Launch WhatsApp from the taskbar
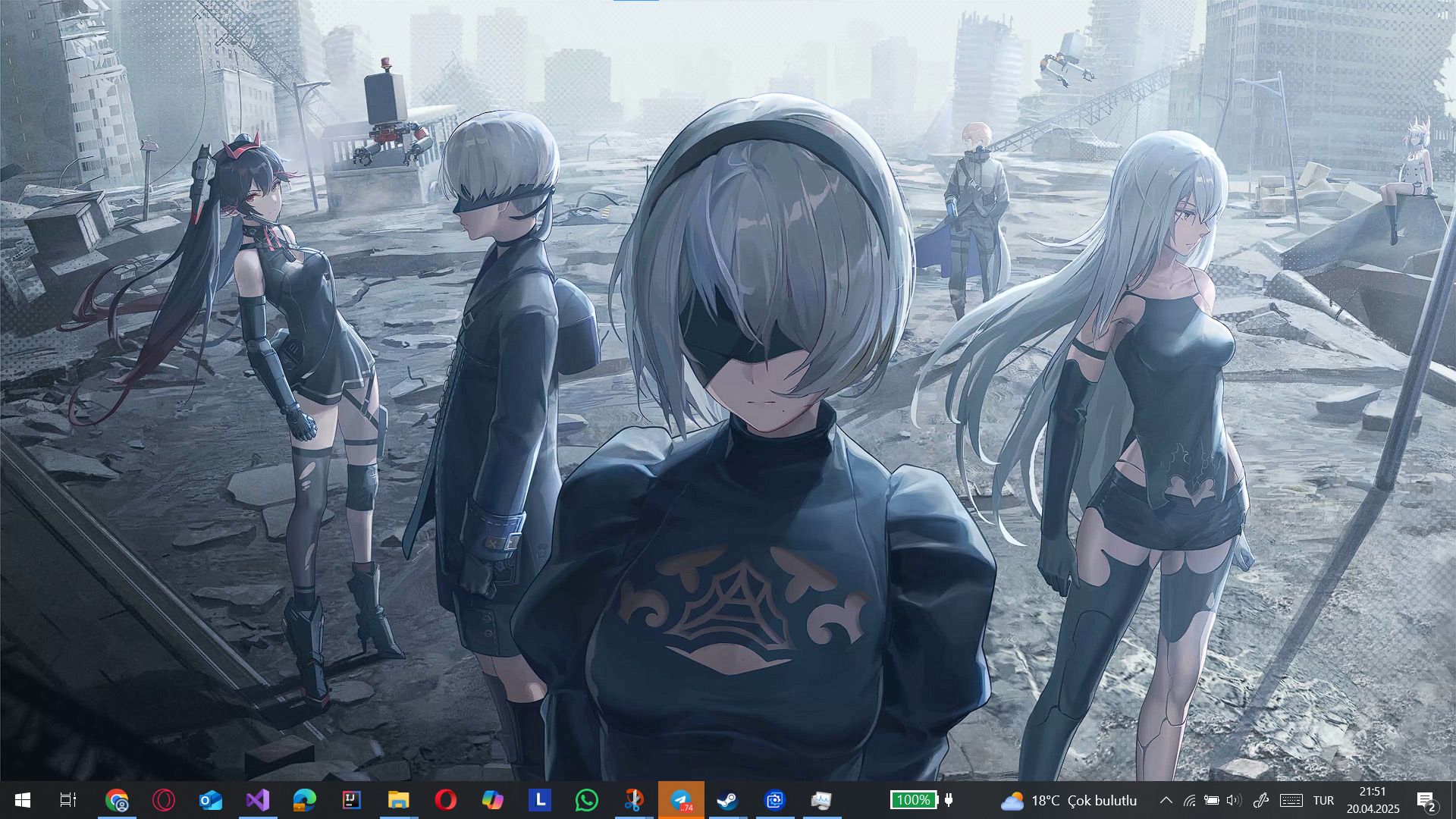The image size is (1456, 819). [x=587, y=800]
